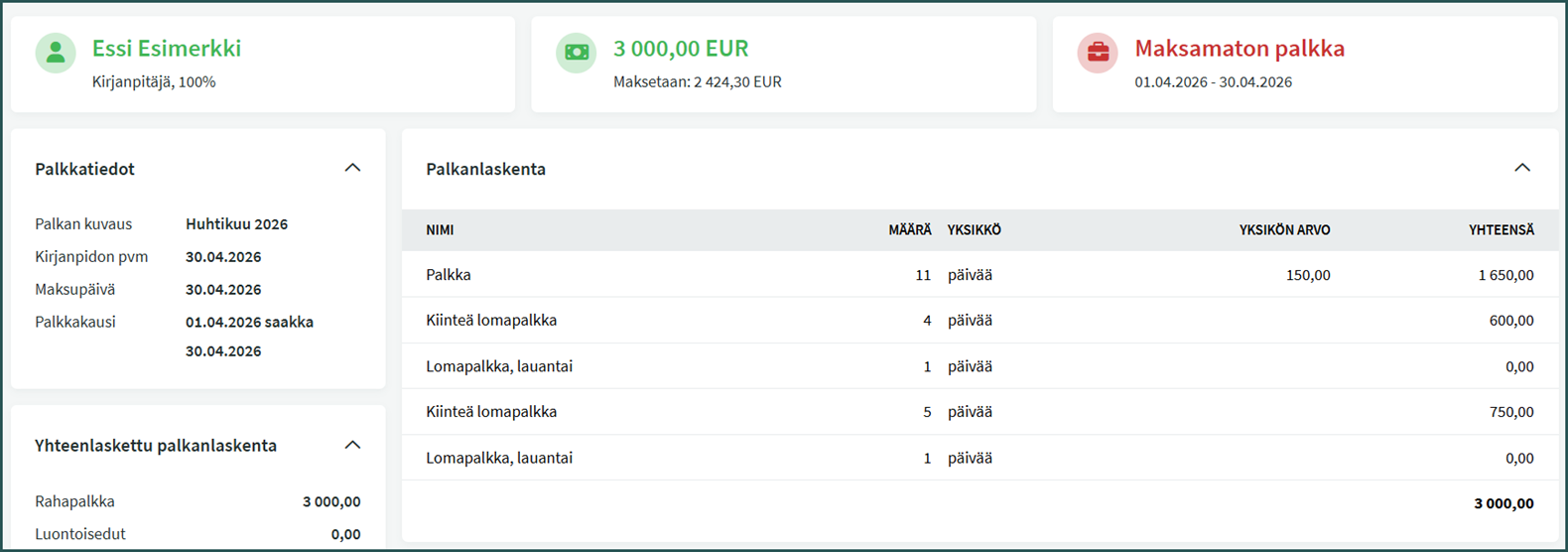Sort by the MÄÄRÄ column header

pos(909,230)
